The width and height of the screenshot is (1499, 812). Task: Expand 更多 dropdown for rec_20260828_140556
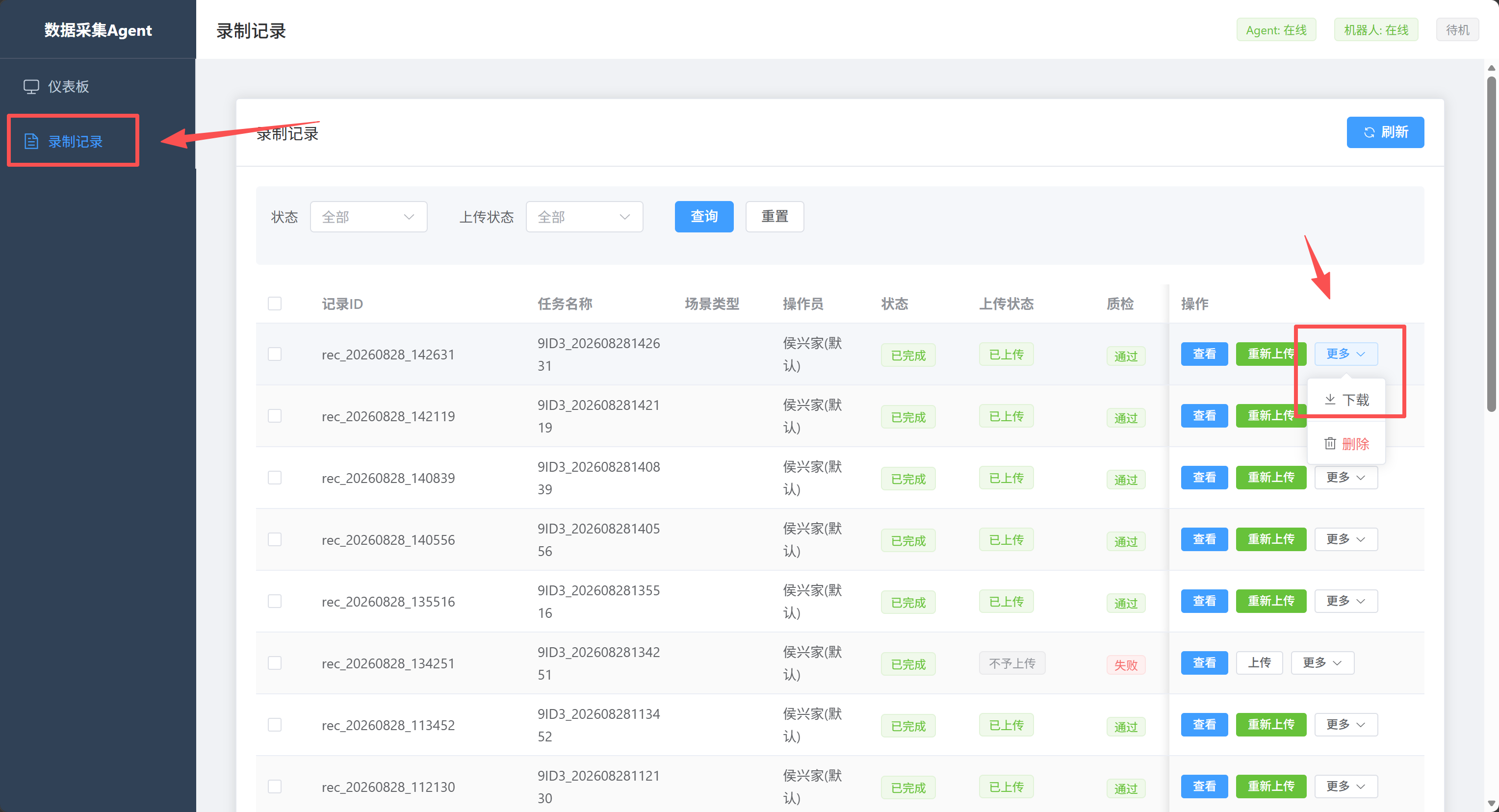[x=1345, y=539]
